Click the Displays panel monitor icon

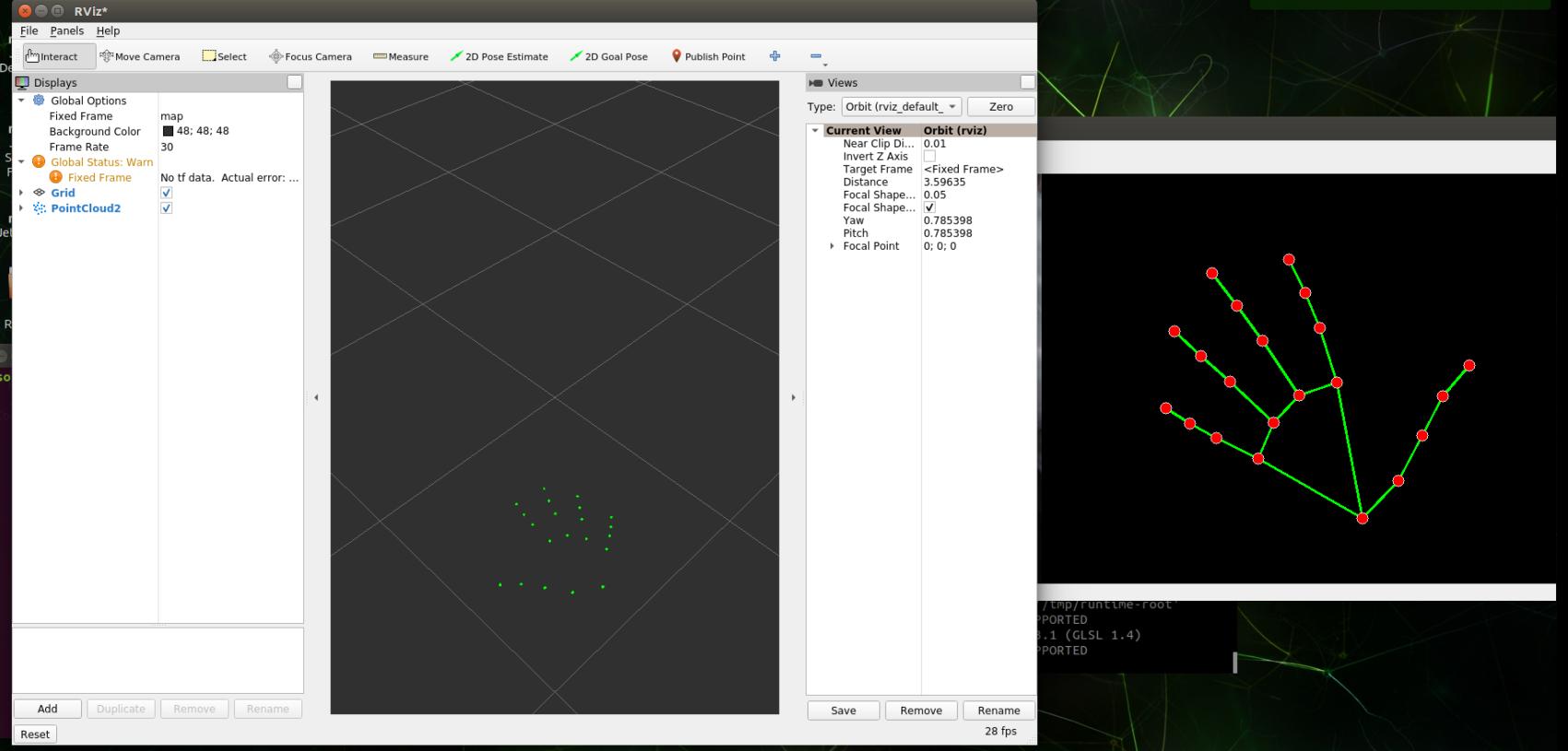click(22, 82)
